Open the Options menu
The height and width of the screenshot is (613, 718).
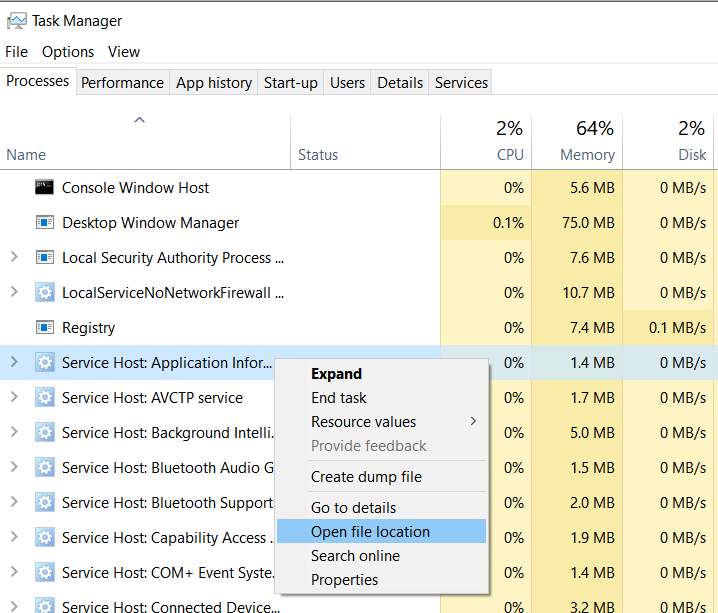(68, 52)
